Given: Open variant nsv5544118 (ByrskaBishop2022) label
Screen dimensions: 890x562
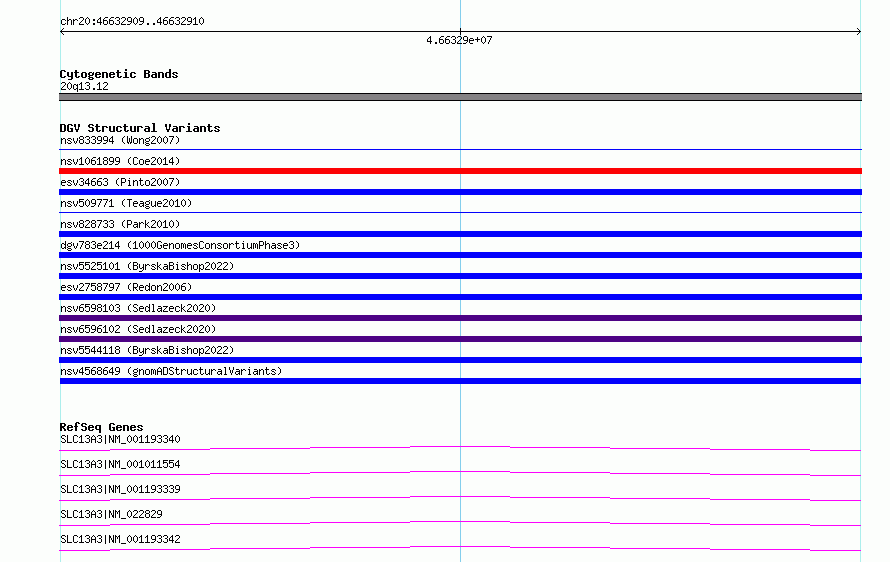Looking at the screenshot, I should (x=147, y=350).
